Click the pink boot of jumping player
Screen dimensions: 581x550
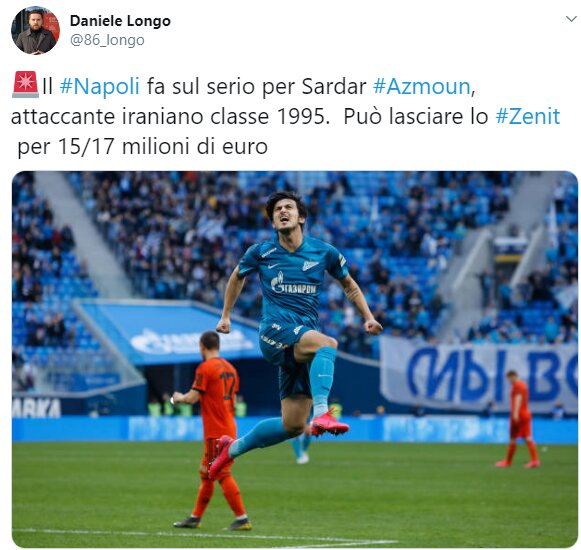(x=329, y=423)
